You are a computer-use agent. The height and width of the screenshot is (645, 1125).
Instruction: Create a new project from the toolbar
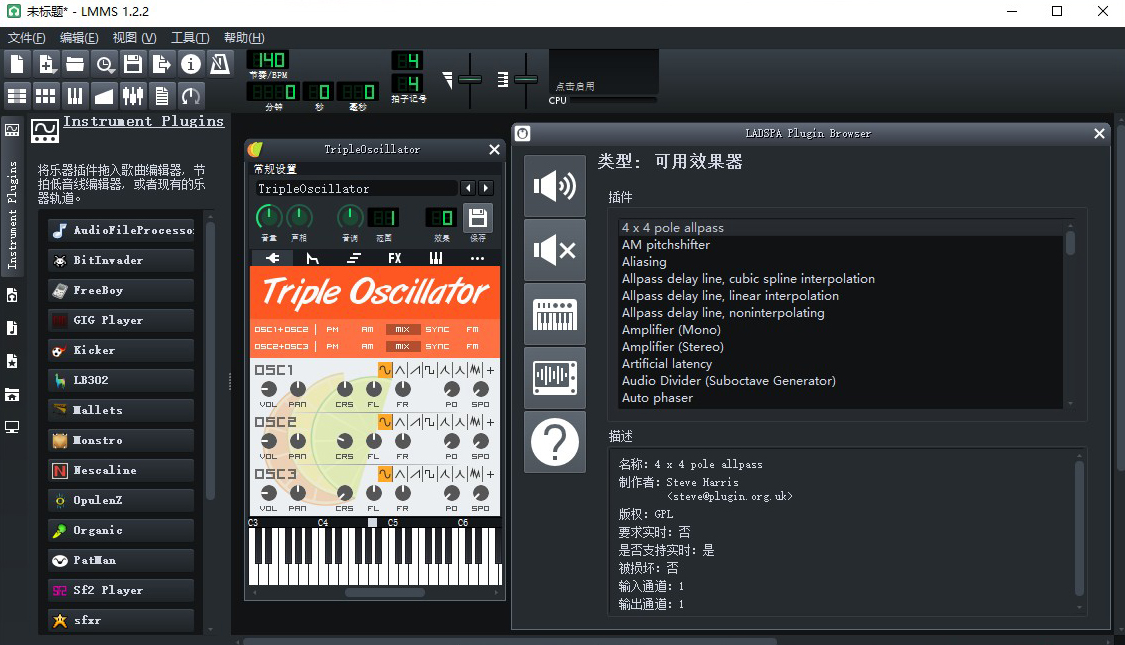[17, 65]
